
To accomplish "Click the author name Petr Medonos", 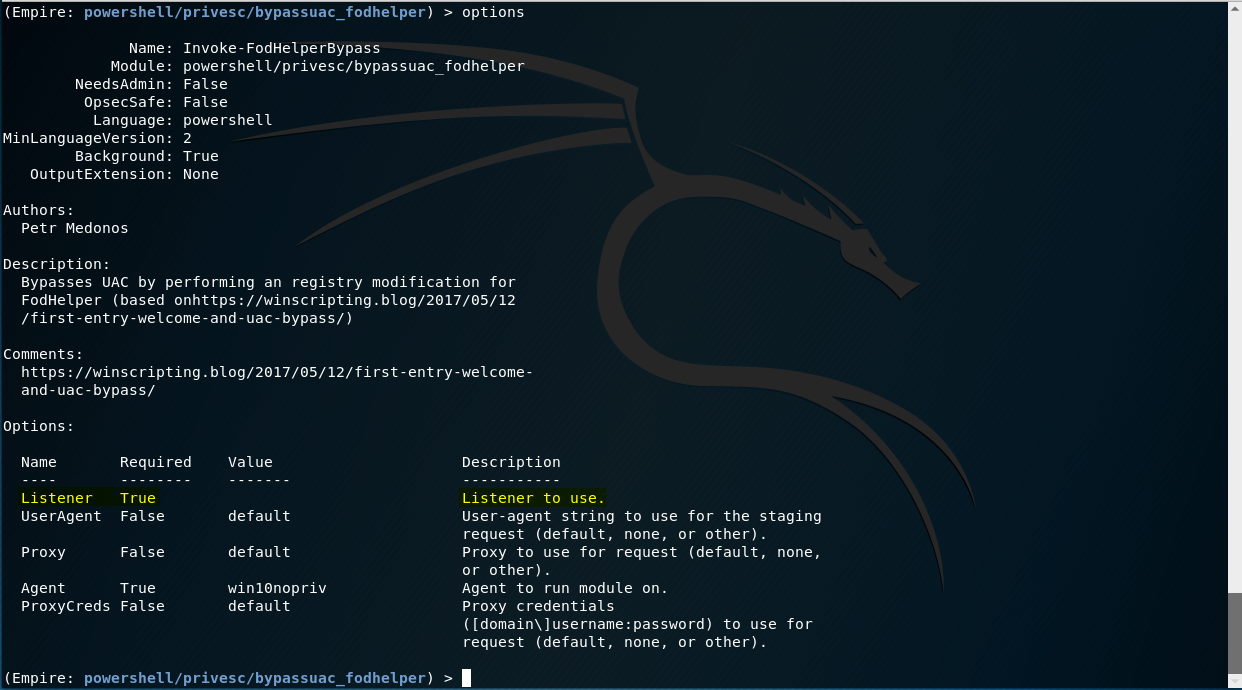I will (74, 228).
